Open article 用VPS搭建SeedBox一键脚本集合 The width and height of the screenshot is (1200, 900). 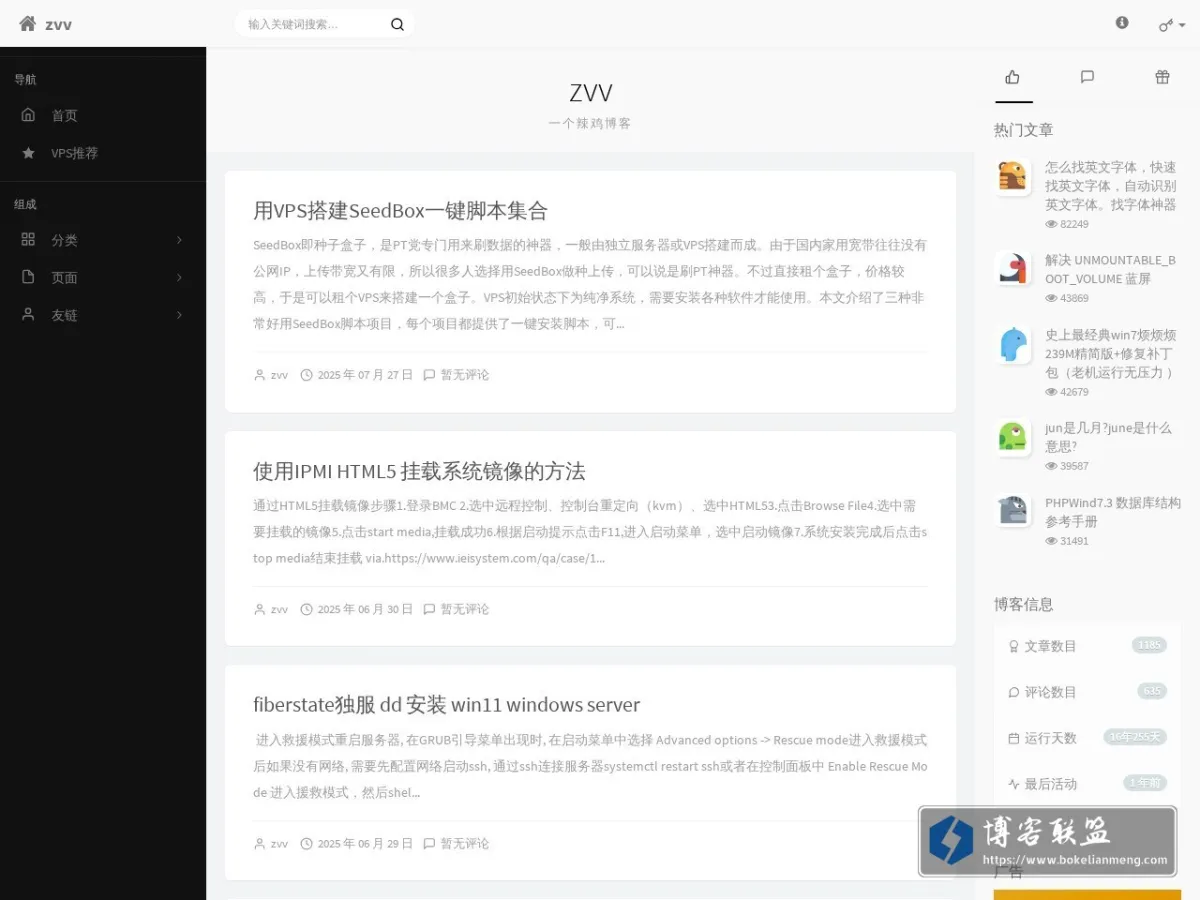[x=400, y=211]
